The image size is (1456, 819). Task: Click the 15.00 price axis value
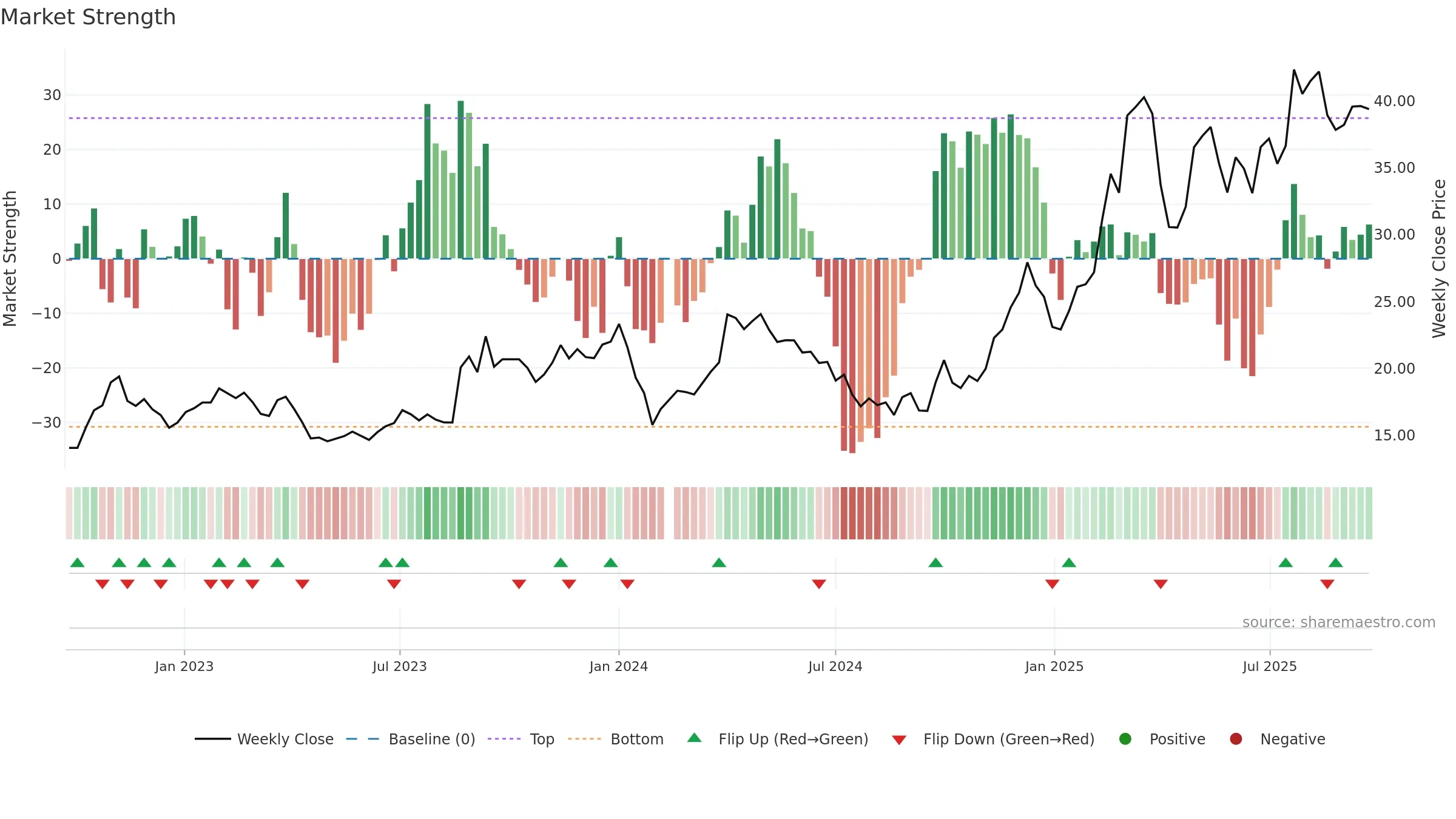point(1395,435)
